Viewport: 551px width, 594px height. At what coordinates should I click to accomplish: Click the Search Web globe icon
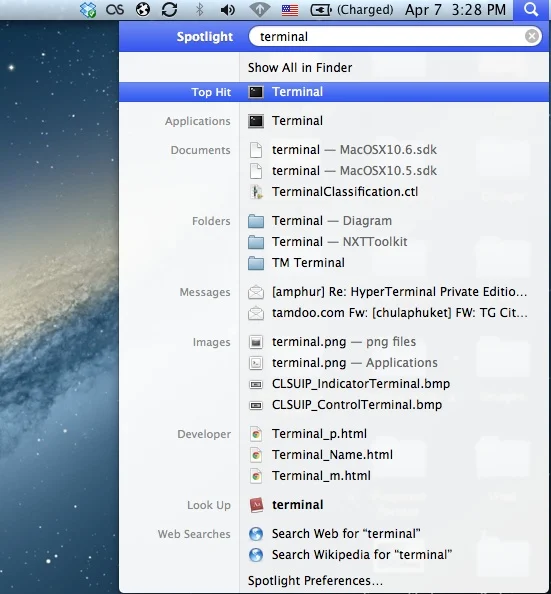click(256, 534)
